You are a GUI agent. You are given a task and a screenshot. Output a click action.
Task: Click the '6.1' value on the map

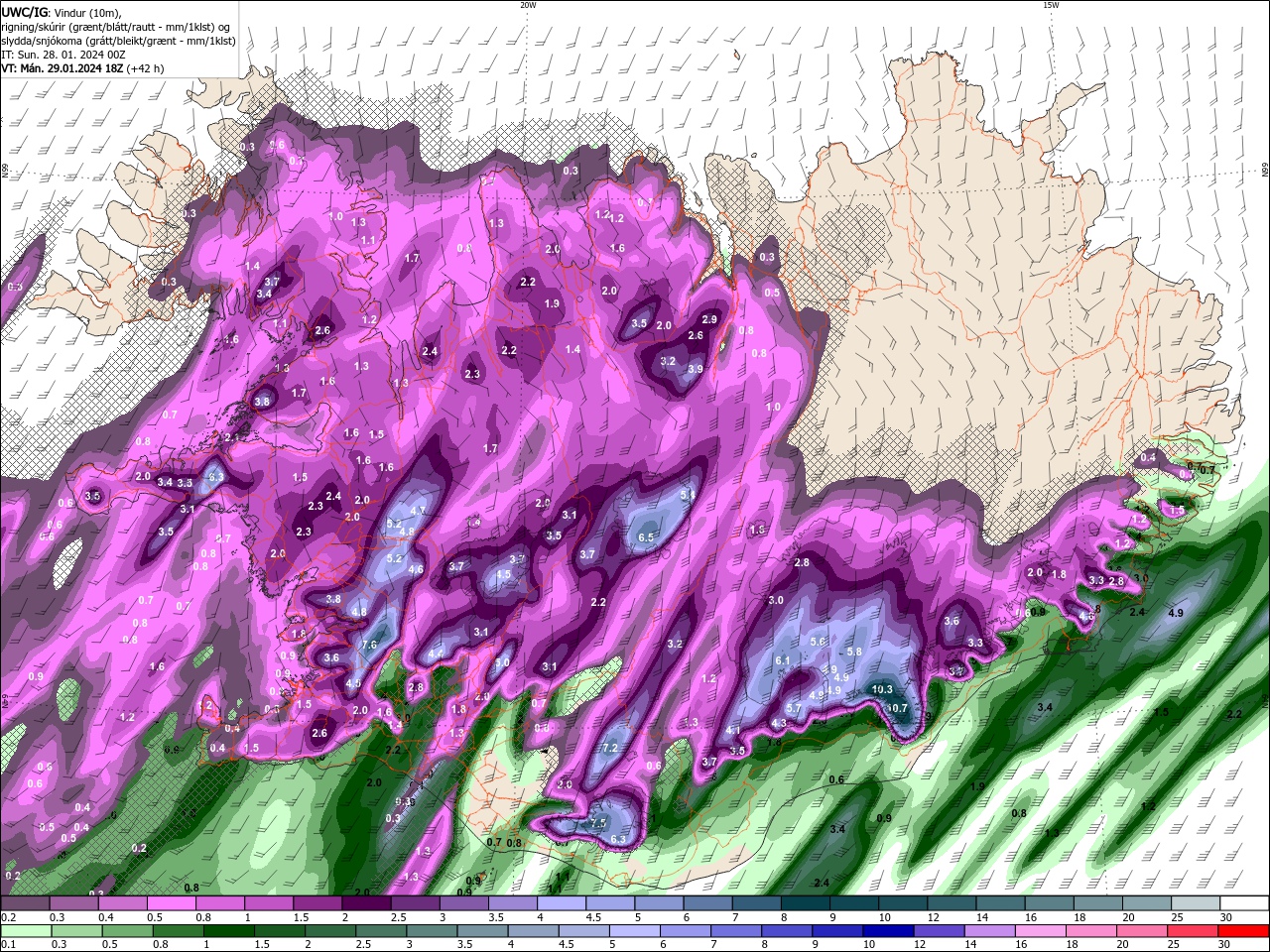[782, 660]
